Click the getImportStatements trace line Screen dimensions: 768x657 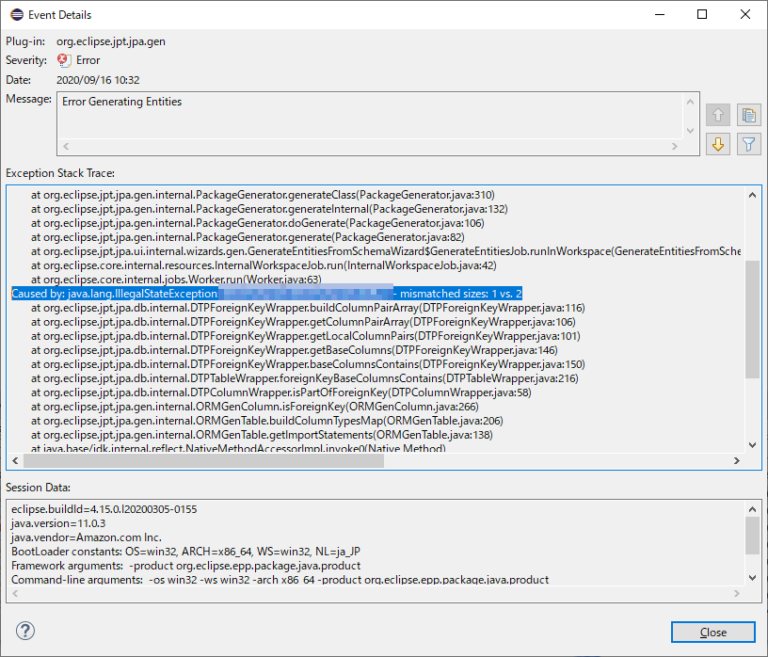(262, 435)
